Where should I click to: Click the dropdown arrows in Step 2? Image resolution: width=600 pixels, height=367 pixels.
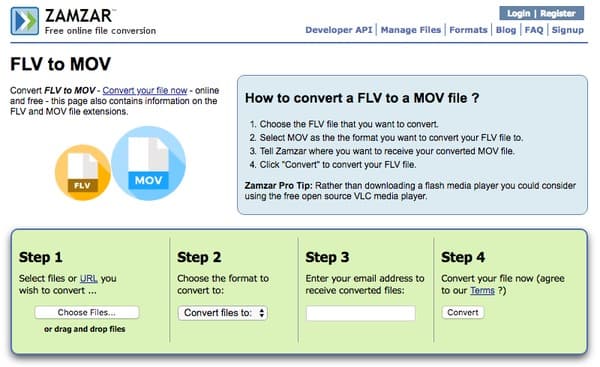click(262, 313)
